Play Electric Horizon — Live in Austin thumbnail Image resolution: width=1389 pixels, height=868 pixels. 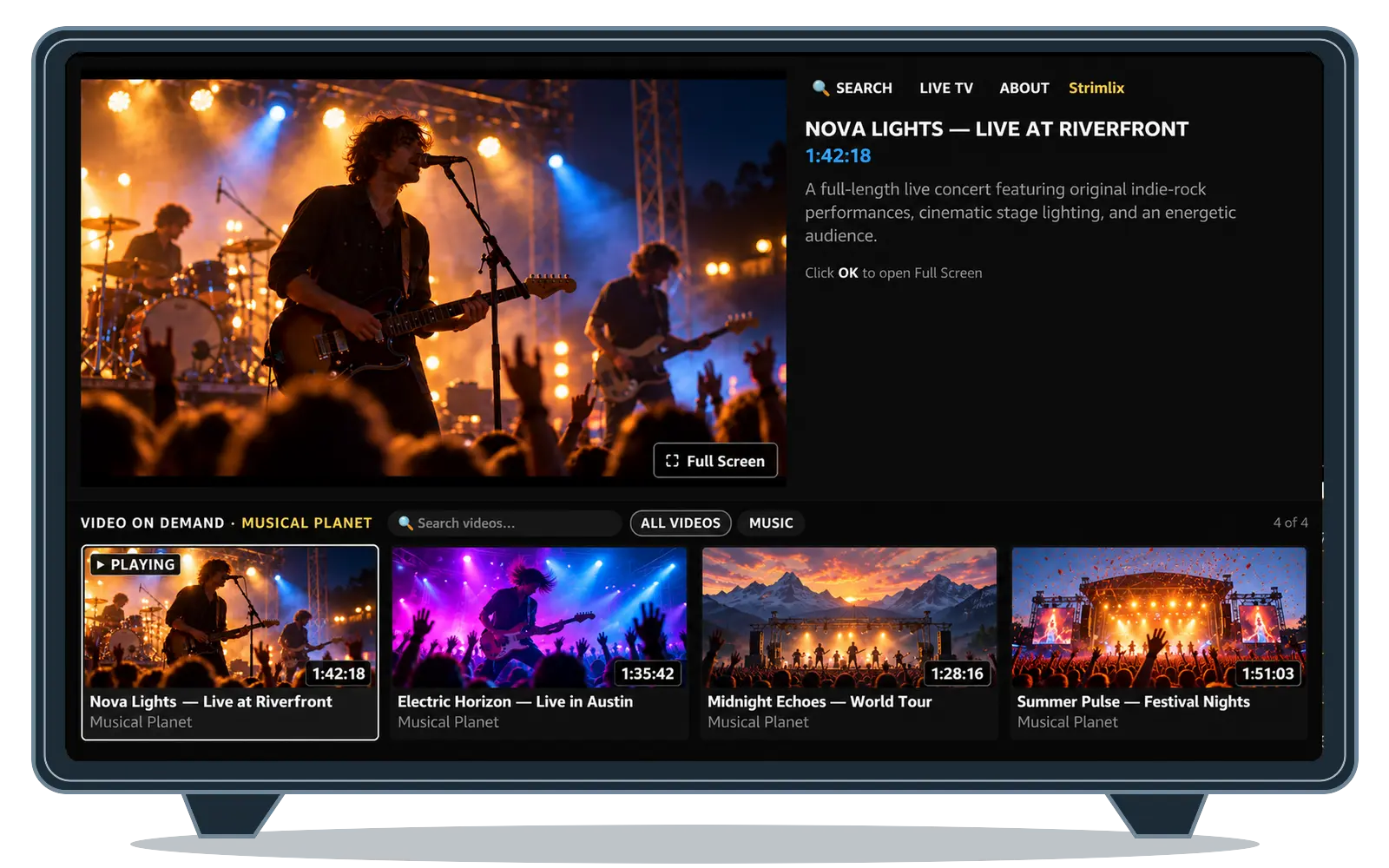click(539, 617)
